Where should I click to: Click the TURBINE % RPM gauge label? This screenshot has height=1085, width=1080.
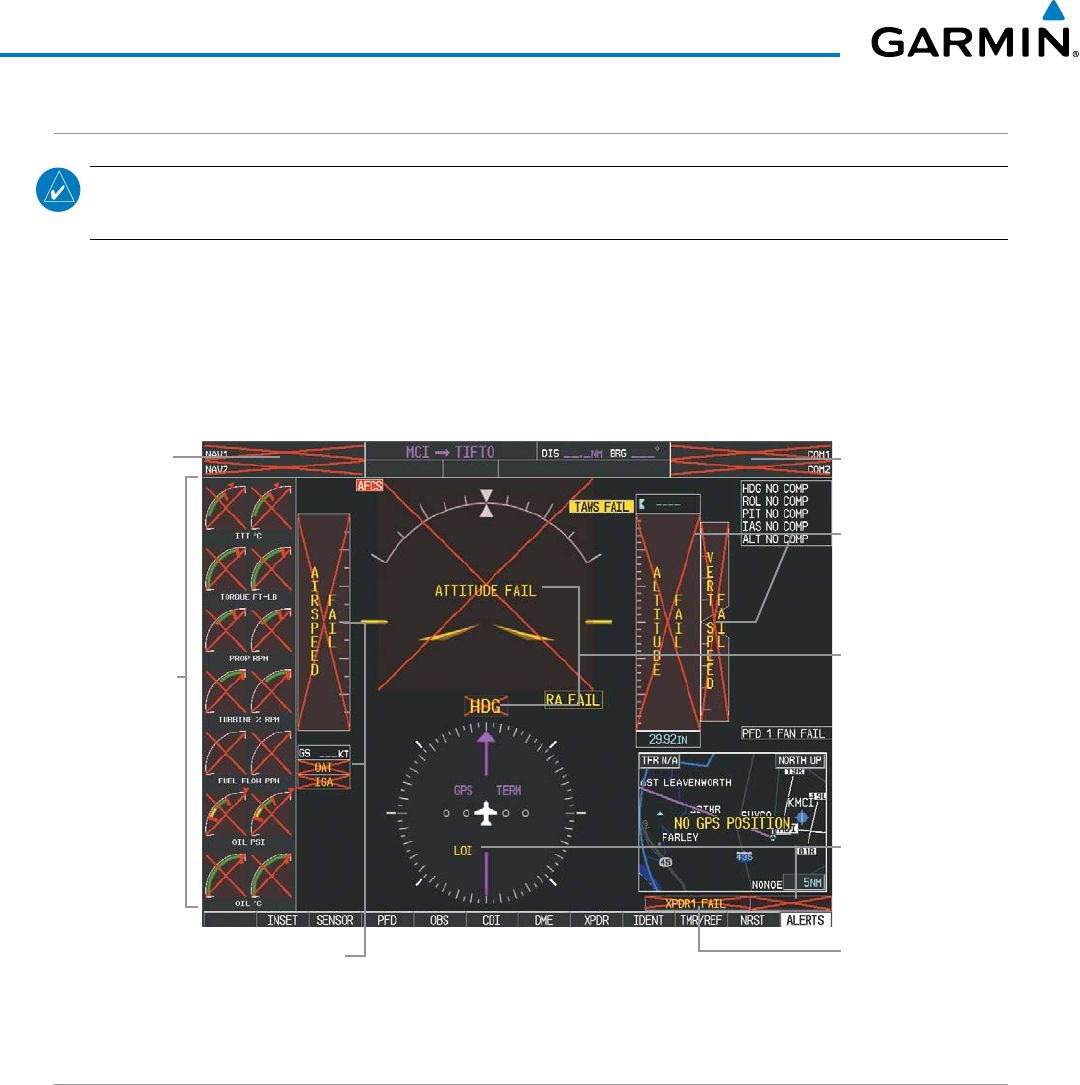tap(248, 720)
